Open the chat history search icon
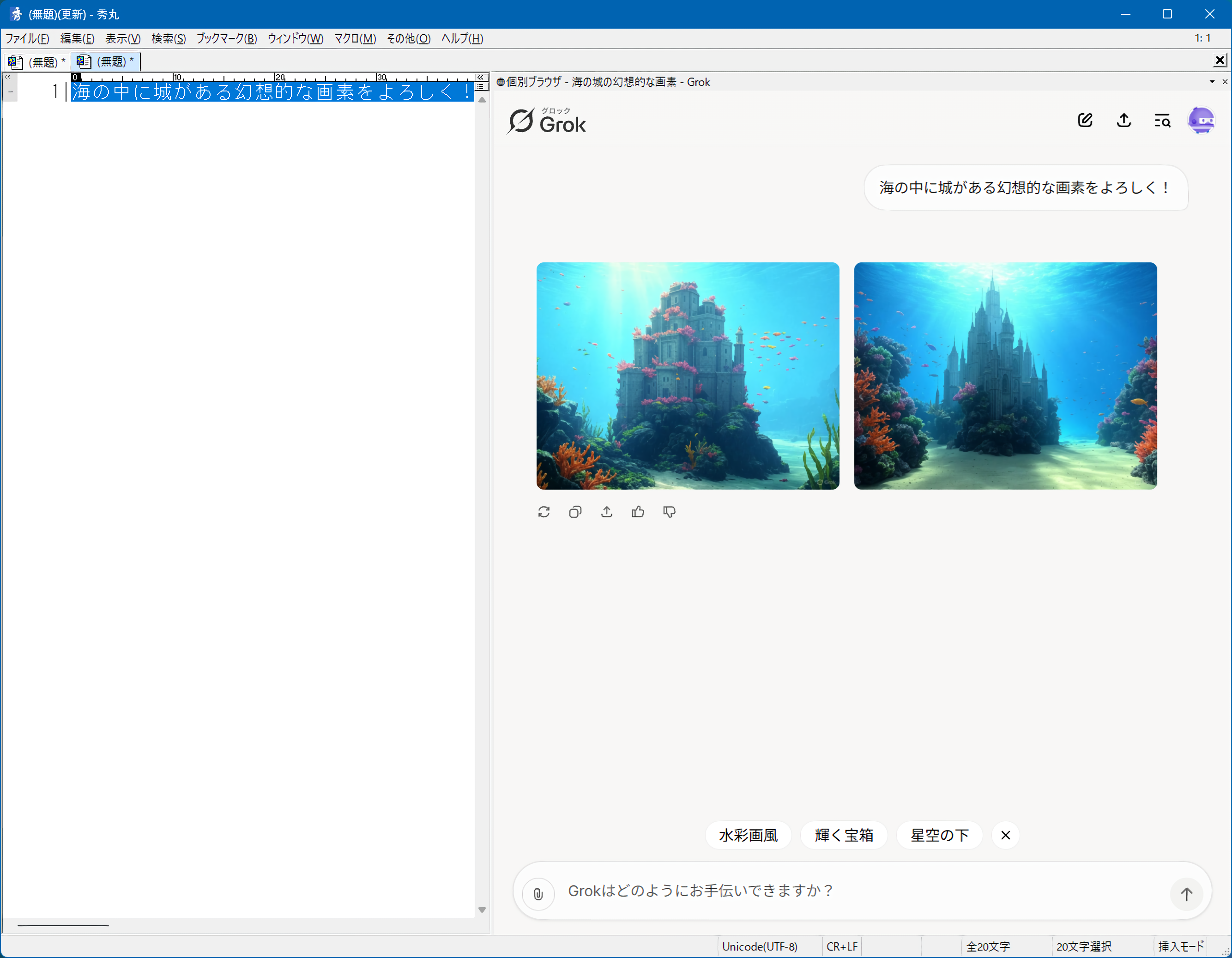The image size is (1232, 958). point(1162,120)
